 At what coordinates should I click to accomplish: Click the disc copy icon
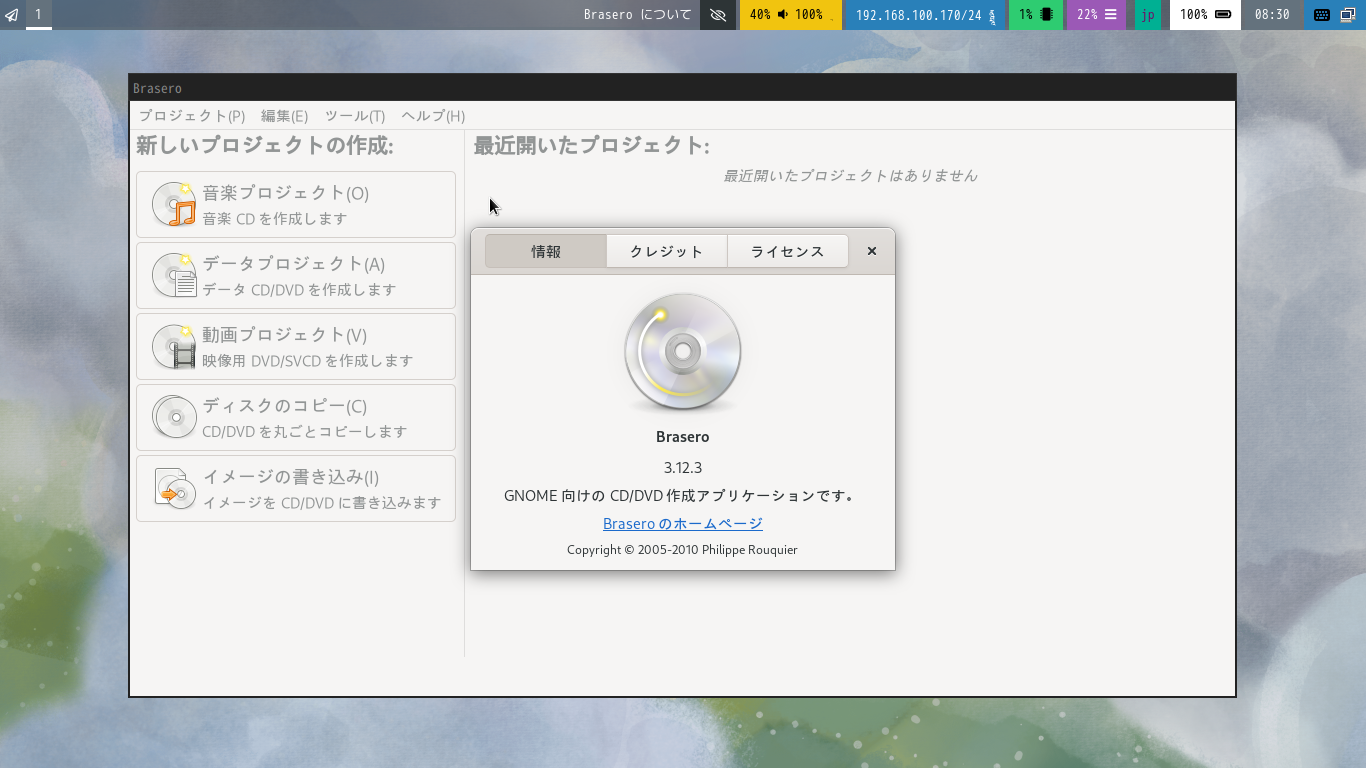coord(174,418)
